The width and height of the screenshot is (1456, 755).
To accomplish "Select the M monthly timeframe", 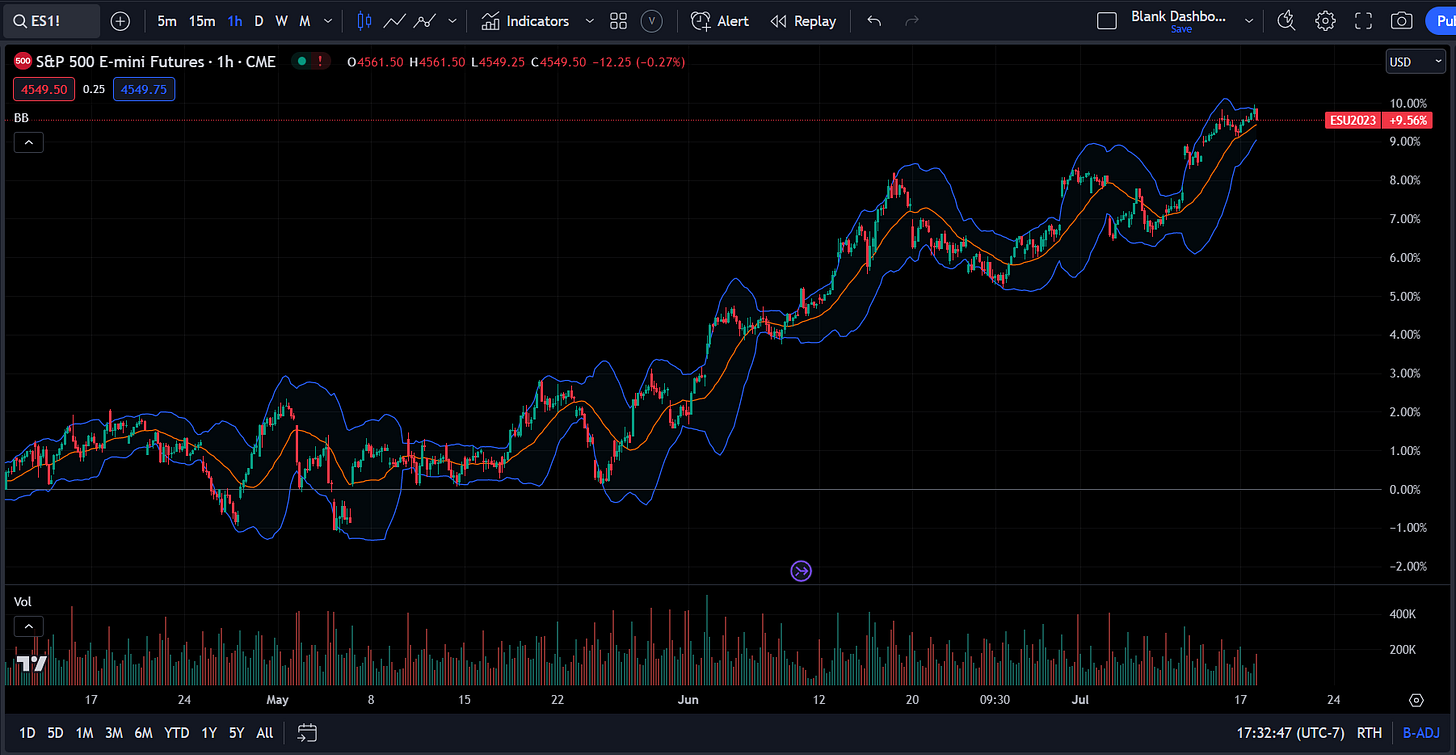I will pyautogui.click(x=304, y=21).
